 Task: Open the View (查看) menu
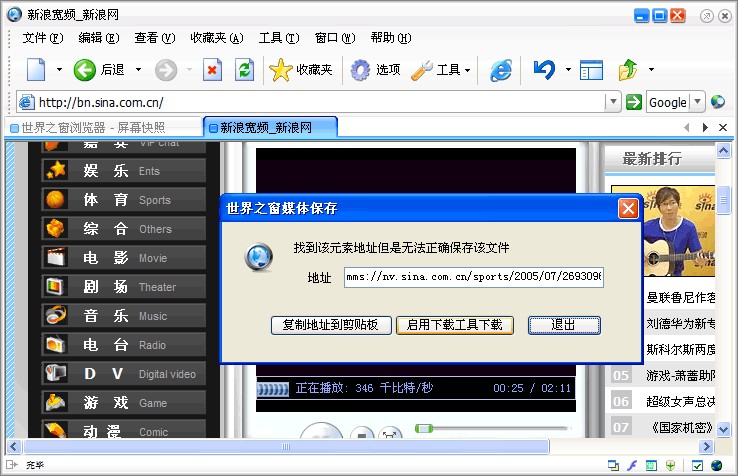[155, 38]
